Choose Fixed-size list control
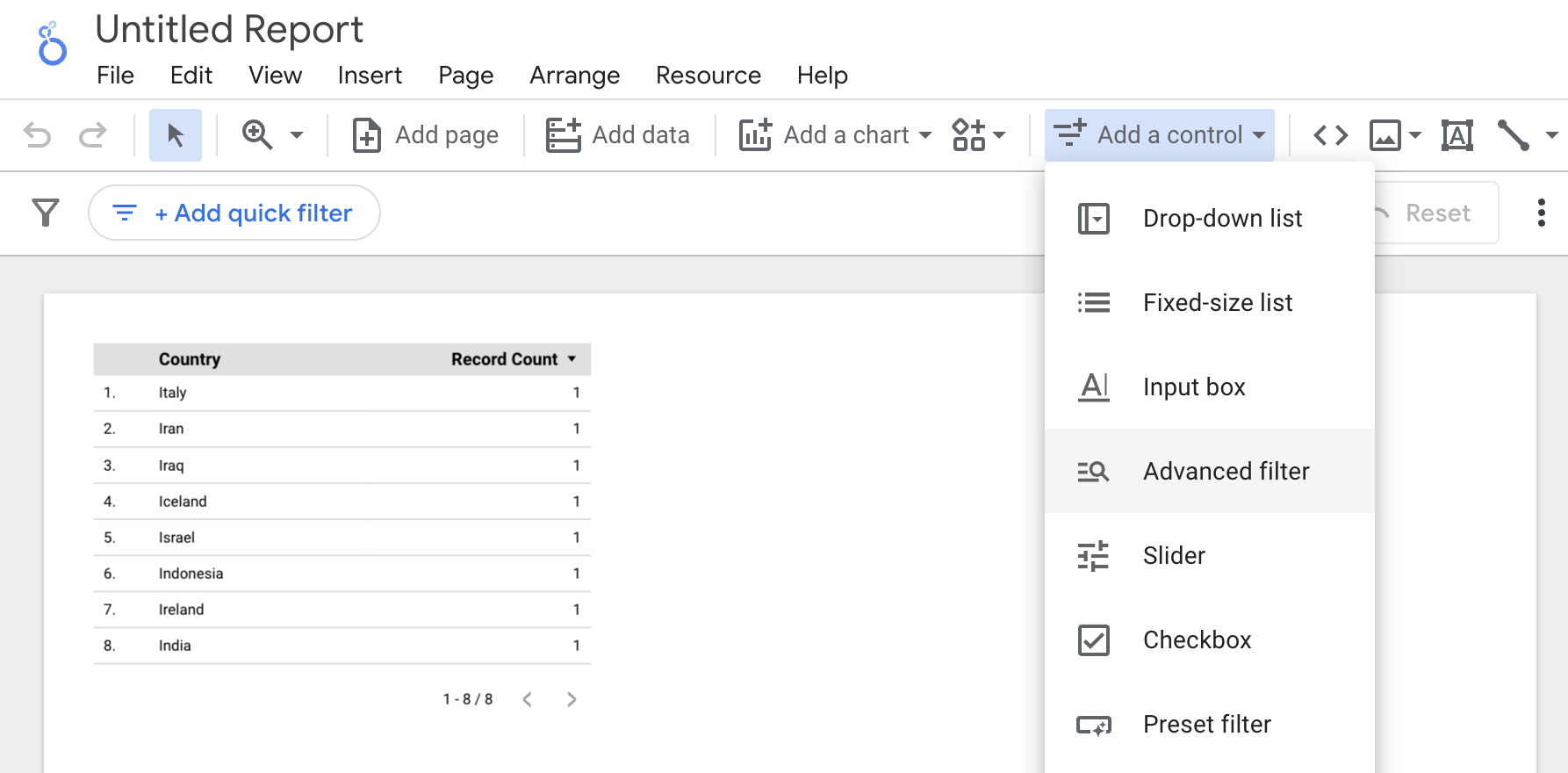 [x=1210, y=302]
